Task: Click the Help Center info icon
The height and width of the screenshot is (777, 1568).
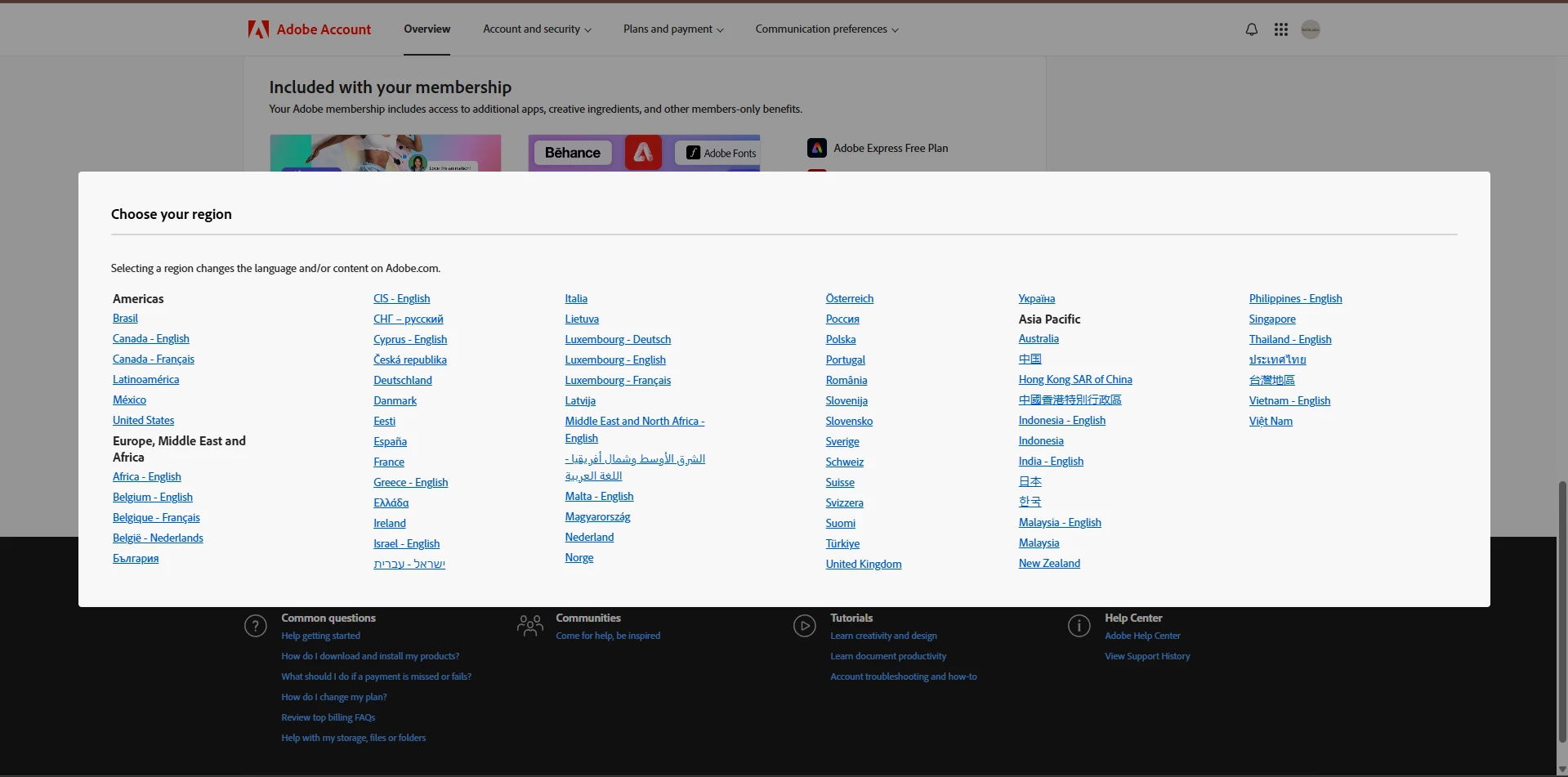Action: click(x=1079, y=626)
